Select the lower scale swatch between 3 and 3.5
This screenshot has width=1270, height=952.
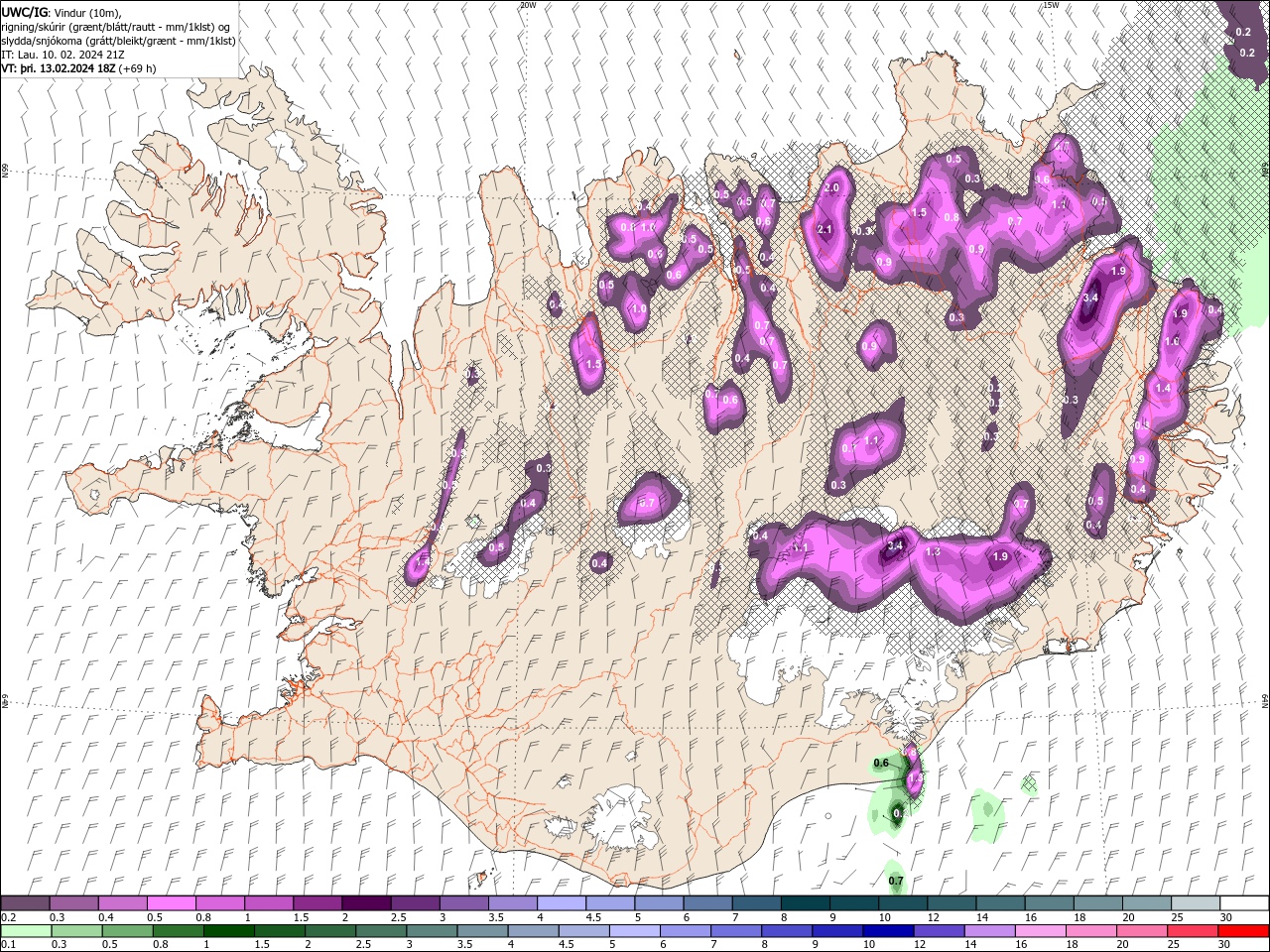[431, 931]
